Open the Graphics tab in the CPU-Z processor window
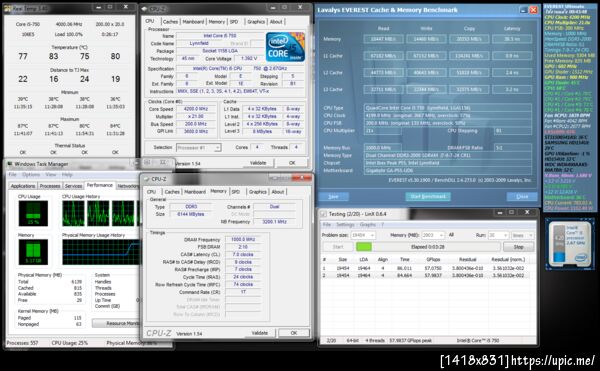The width and height of the screenshot is (600, 371). [256, 22]
